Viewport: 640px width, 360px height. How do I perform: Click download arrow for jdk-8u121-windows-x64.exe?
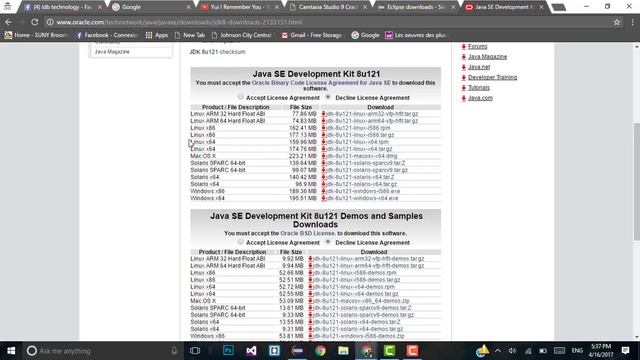pyautogui.click(x=324, y=198)
